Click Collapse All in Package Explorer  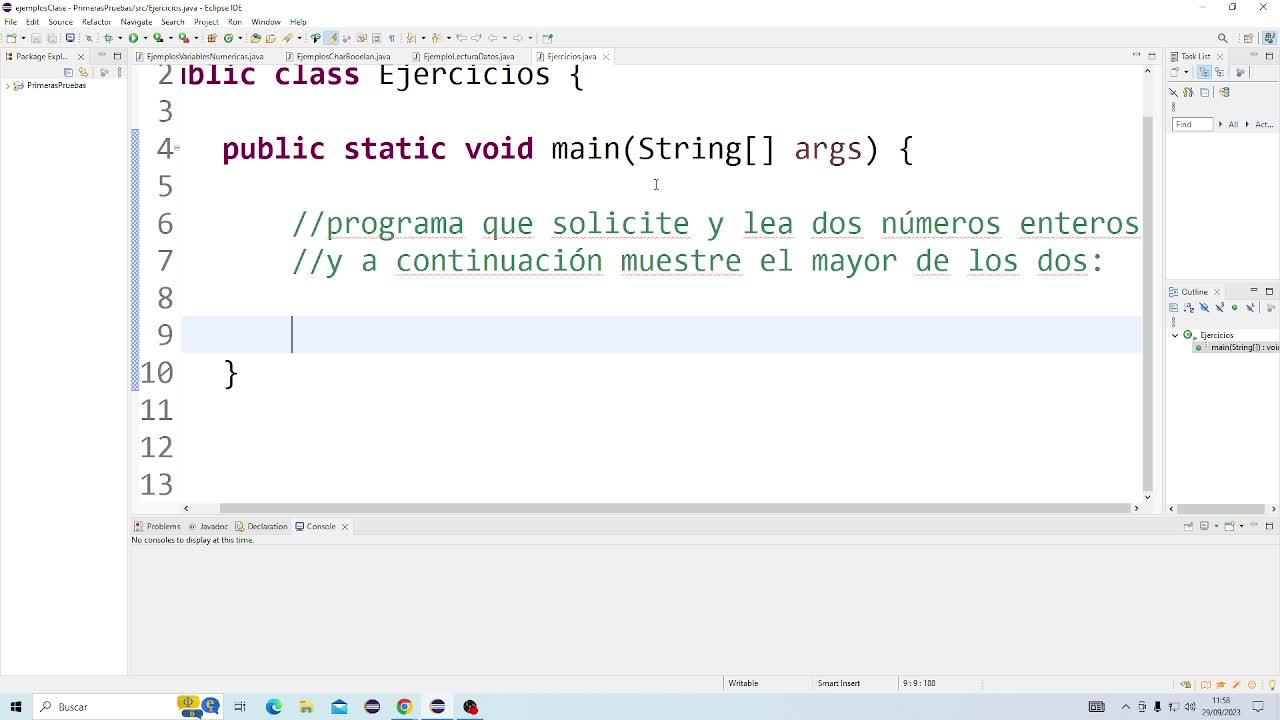tap(68, 72)
